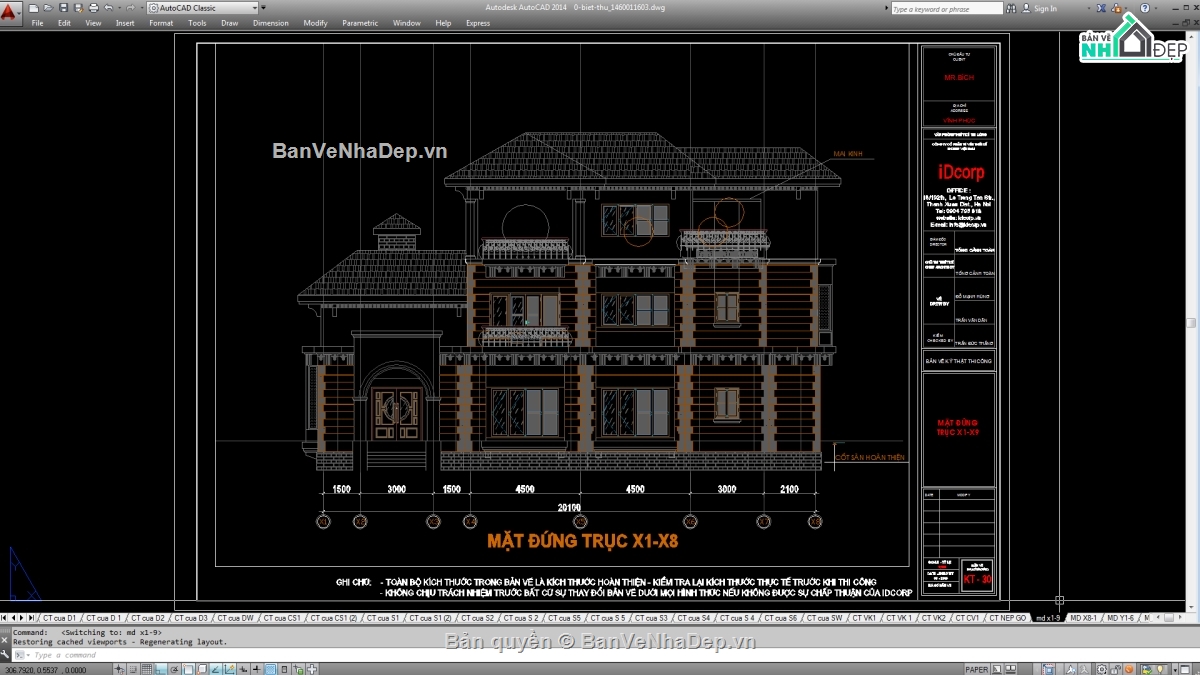The height and width of the screenshot is (675, 1200).
Task: Open the Format menu
Action: pos(161,23)
